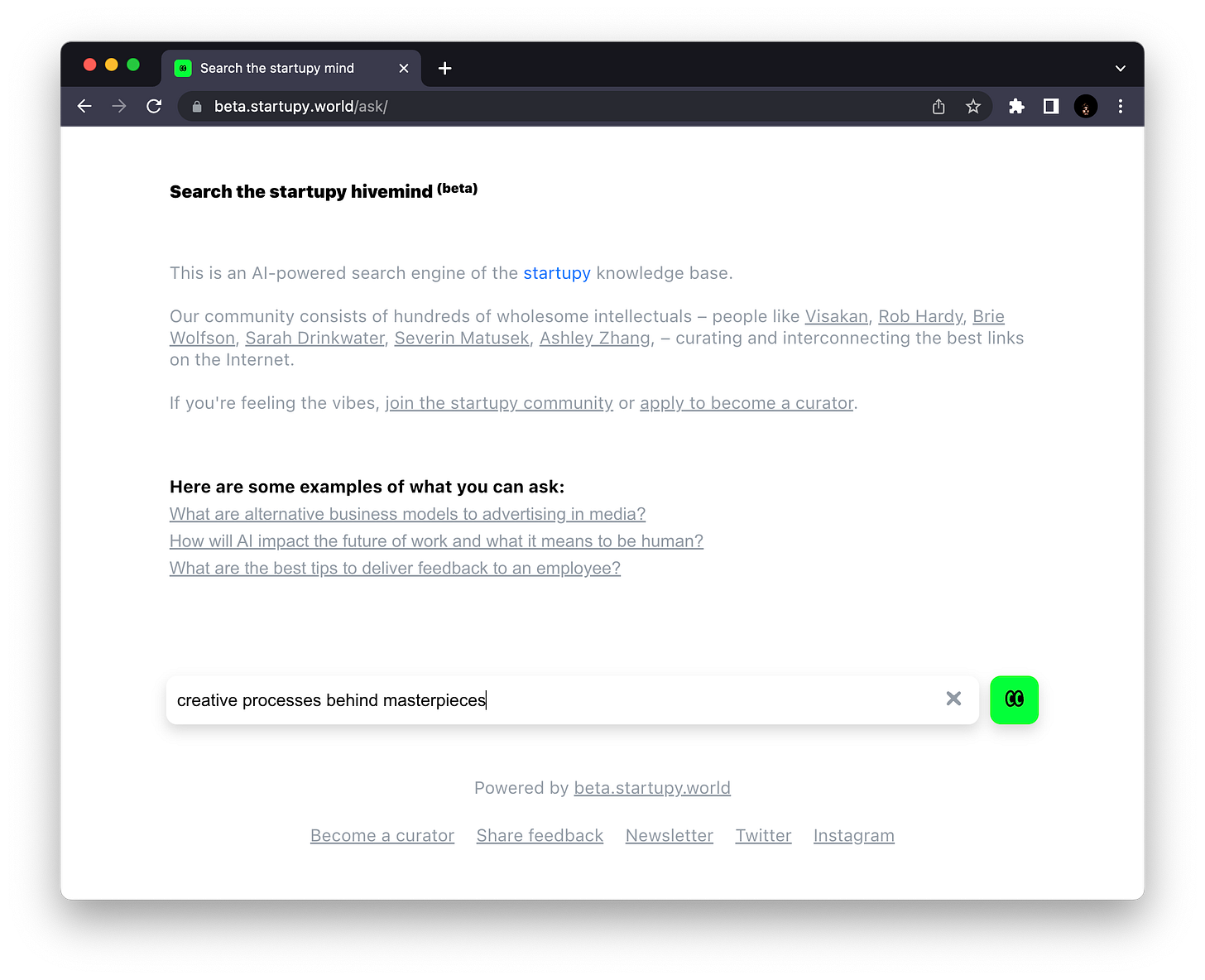Open a new tab with the plus button
1205x980 pixels.
tap(444, 68)
